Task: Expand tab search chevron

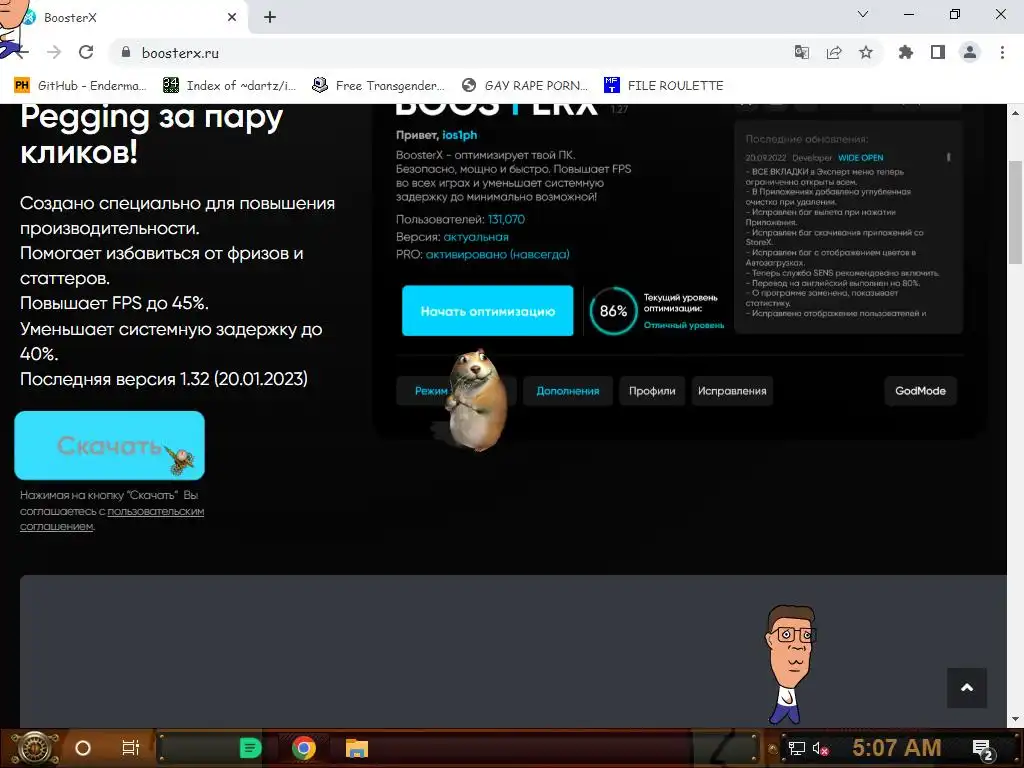Action: 863,14
